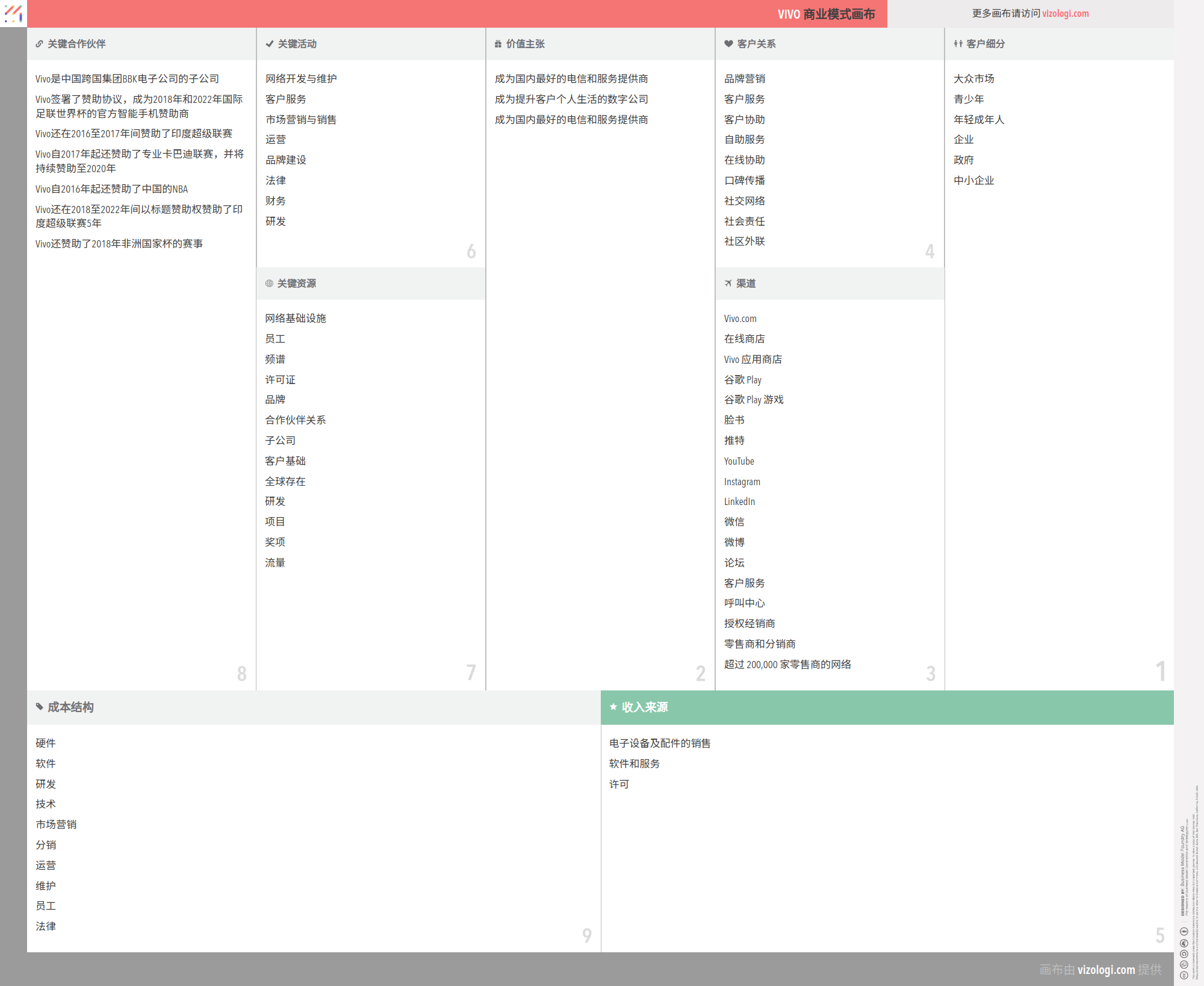Click the star icon beside 收入来源
1204x986 pixels.
coord(613,707)
